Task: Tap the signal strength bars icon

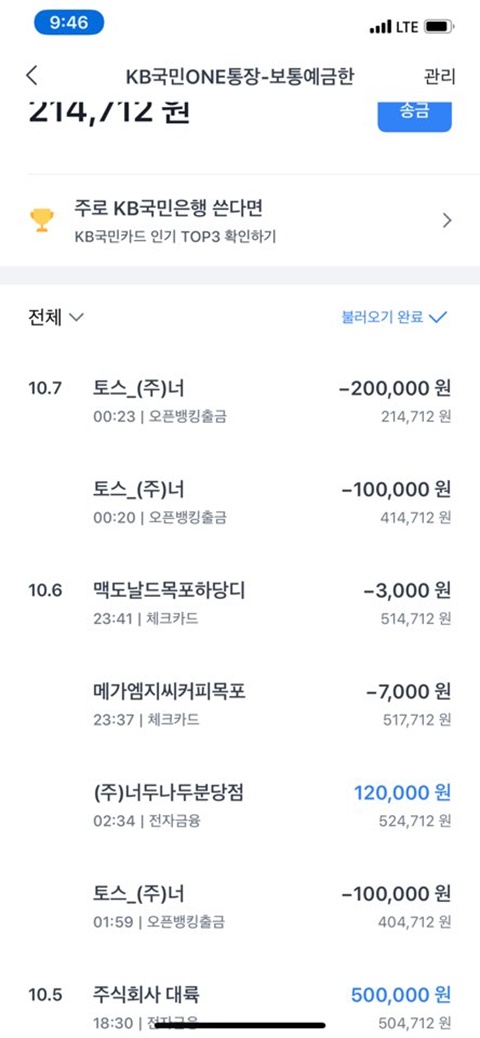Action: point(381,27)
